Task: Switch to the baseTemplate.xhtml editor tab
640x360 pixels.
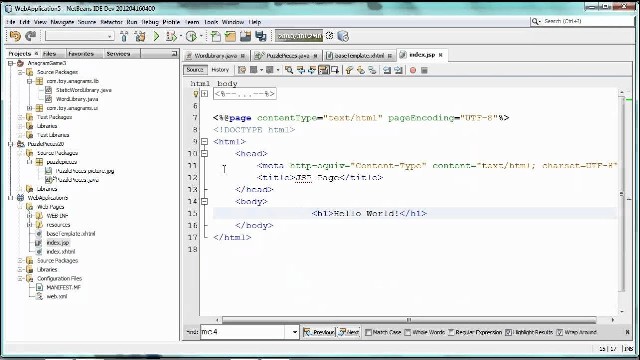Action: [359, 56]
